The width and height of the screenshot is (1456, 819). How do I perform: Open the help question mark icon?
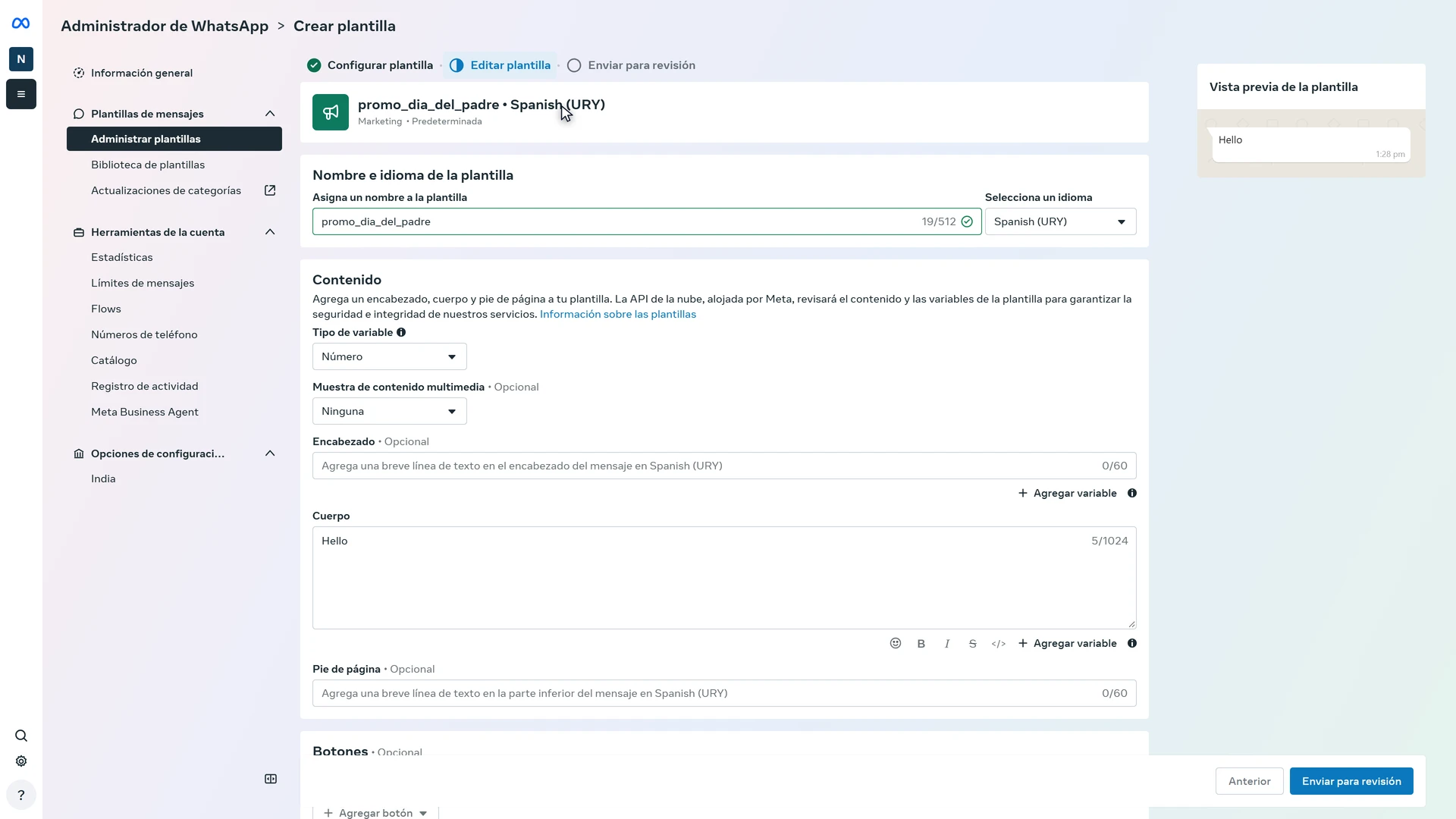[x=21, y=795]
